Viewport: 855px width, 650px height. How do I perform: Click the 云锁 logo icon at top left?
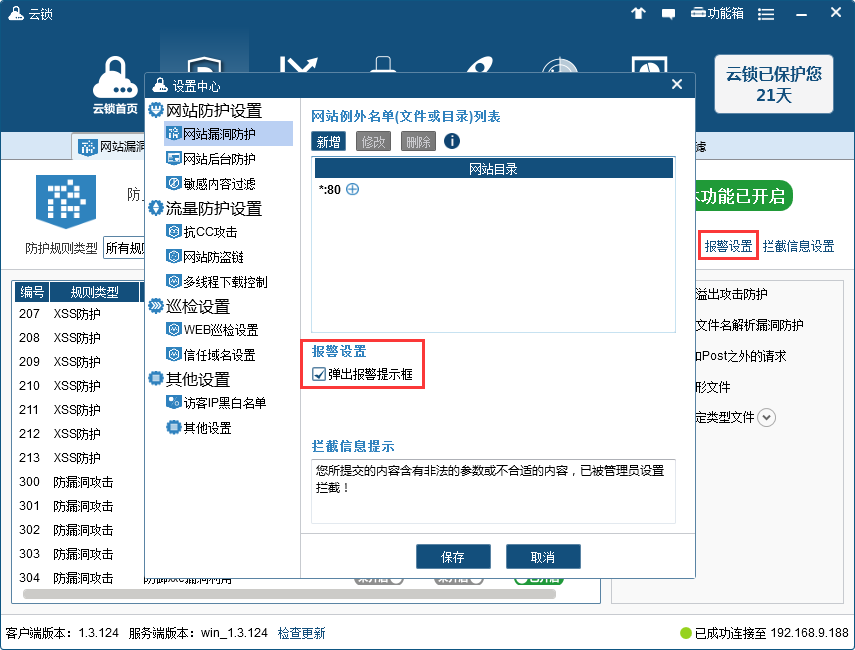pyautogui.click(x=14, y=13)
